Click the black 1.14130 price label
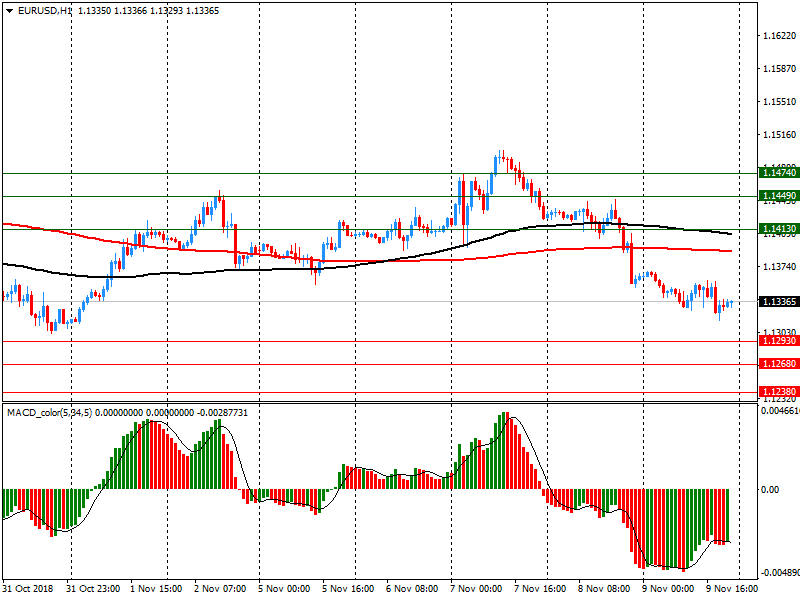This screenshot has height=600, width=800. coord(777,229)
